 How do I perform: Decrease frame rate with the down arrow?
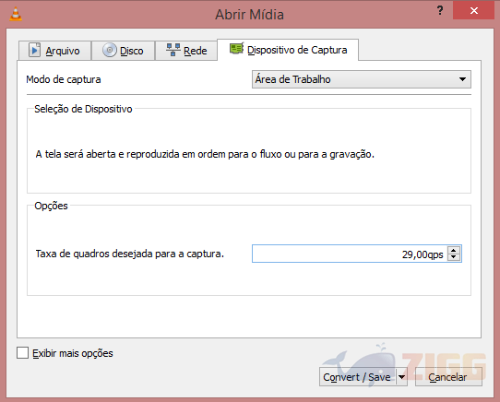point(454,257)
